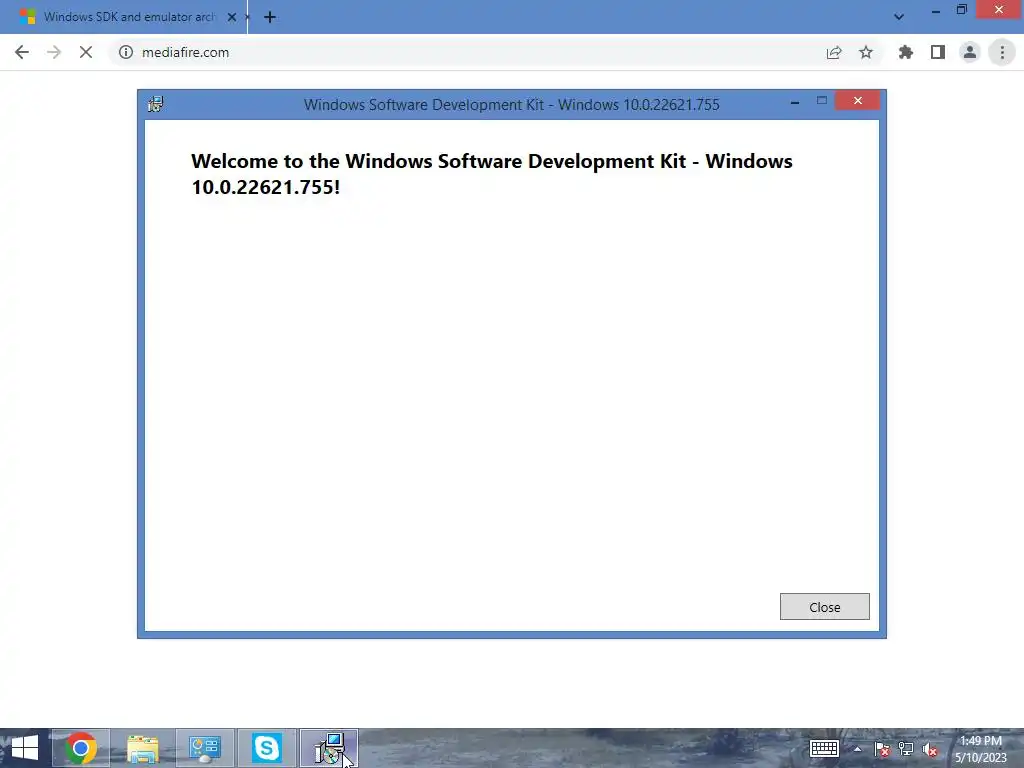This screenshot has width=1024, height=768.
Task: Go forward in Chrome browser
Action: [54, 52]
